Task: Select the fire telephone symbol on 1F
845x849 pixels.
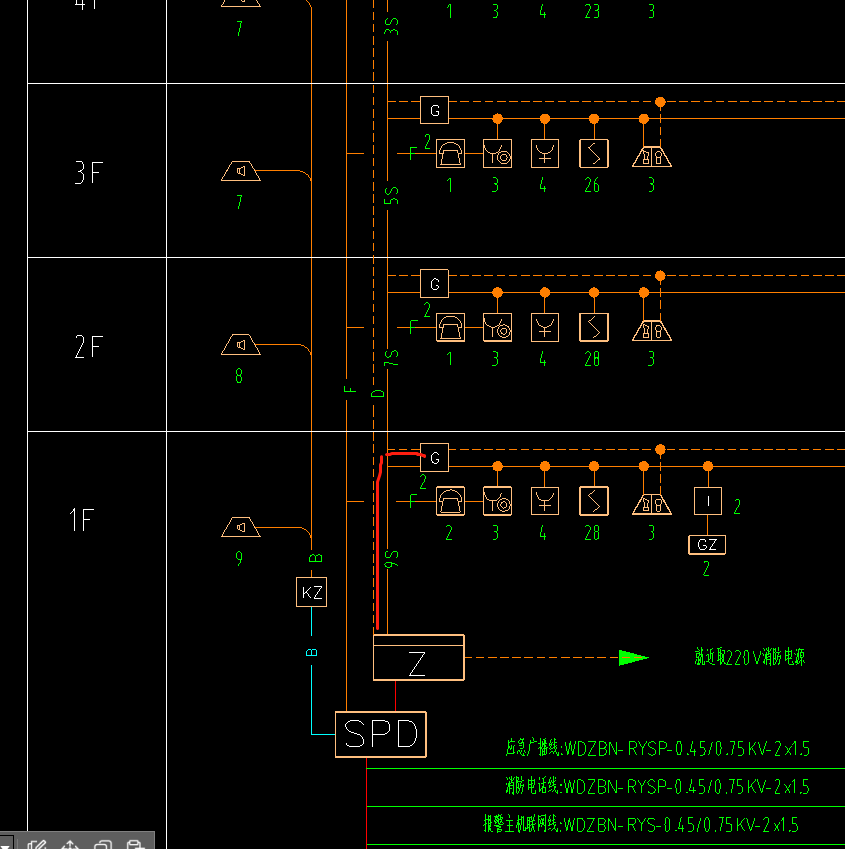Action: click(450, 501)
